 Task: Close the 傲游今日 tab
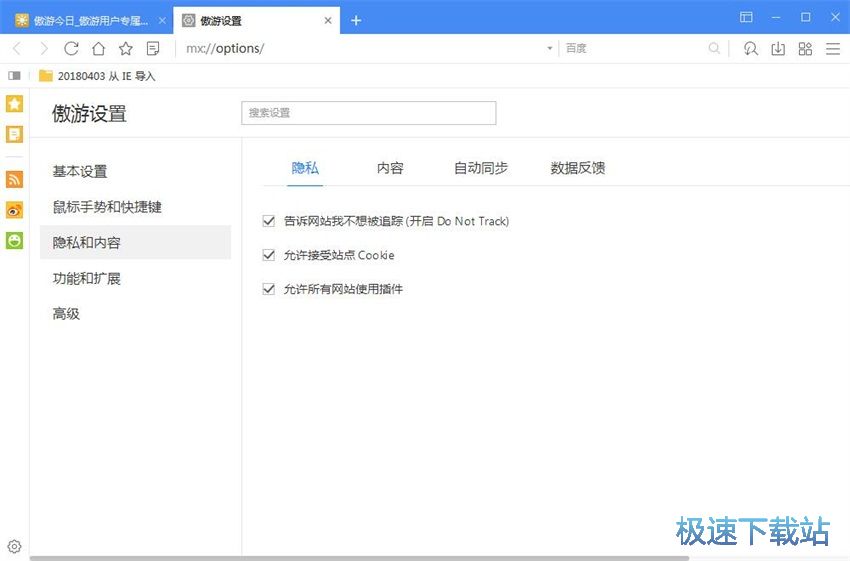162,21
